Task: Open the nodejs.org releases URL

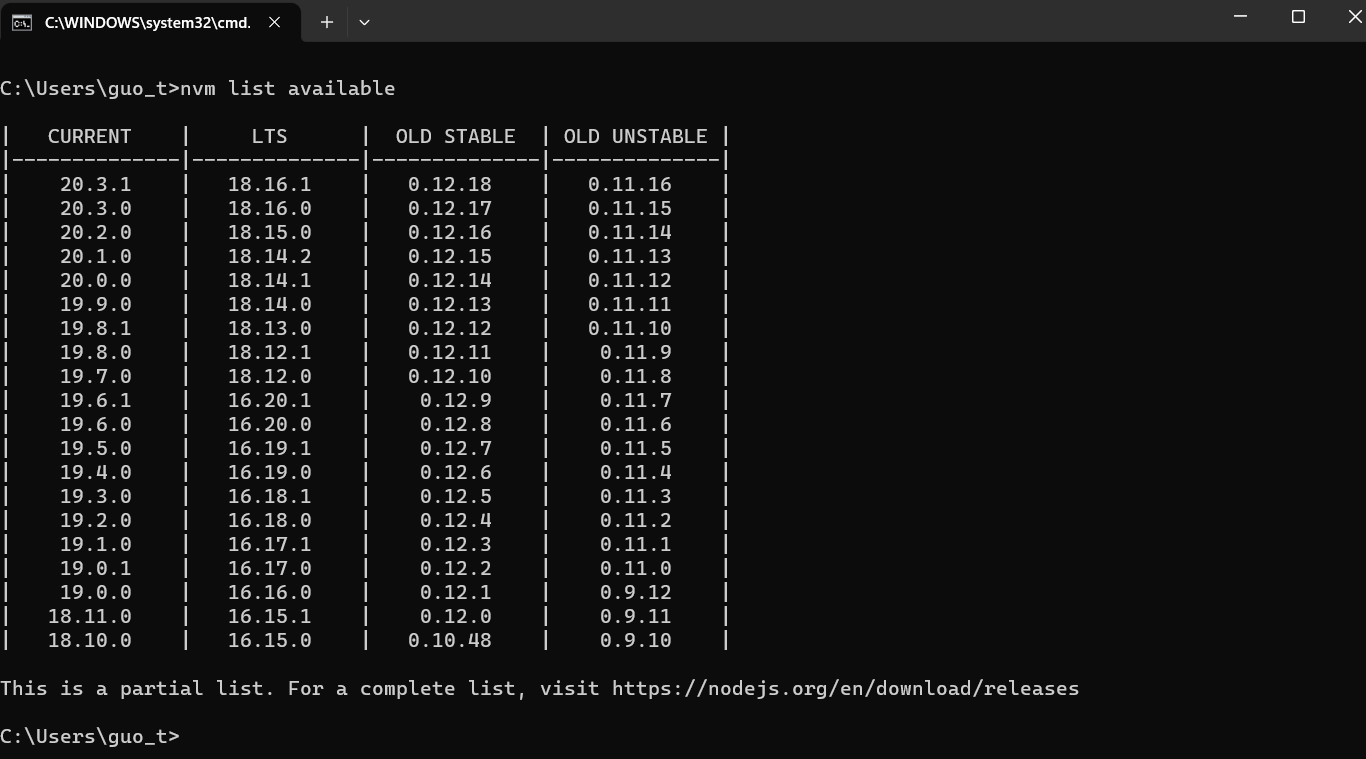Action: click(x=845, y=689)
